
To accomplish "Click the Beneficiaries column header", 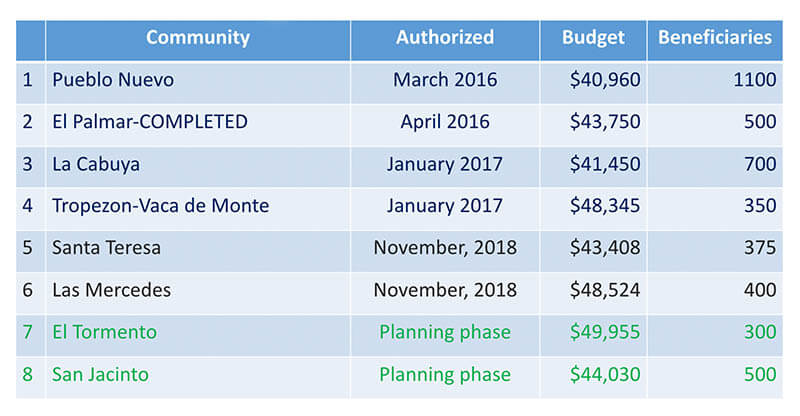I will [x=714, y=38].
